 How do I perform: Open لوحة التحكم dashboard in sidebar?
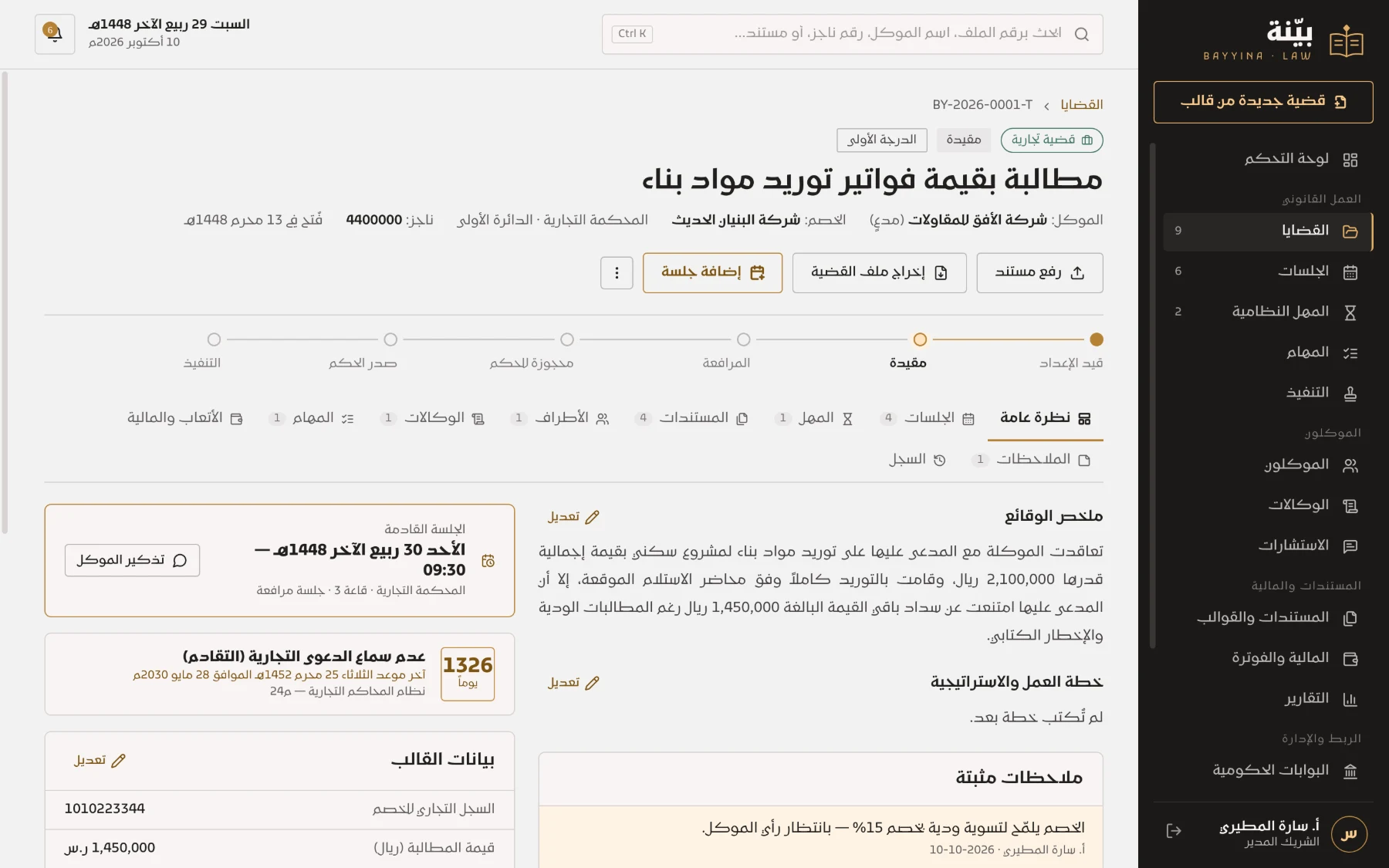(1268, 159)
